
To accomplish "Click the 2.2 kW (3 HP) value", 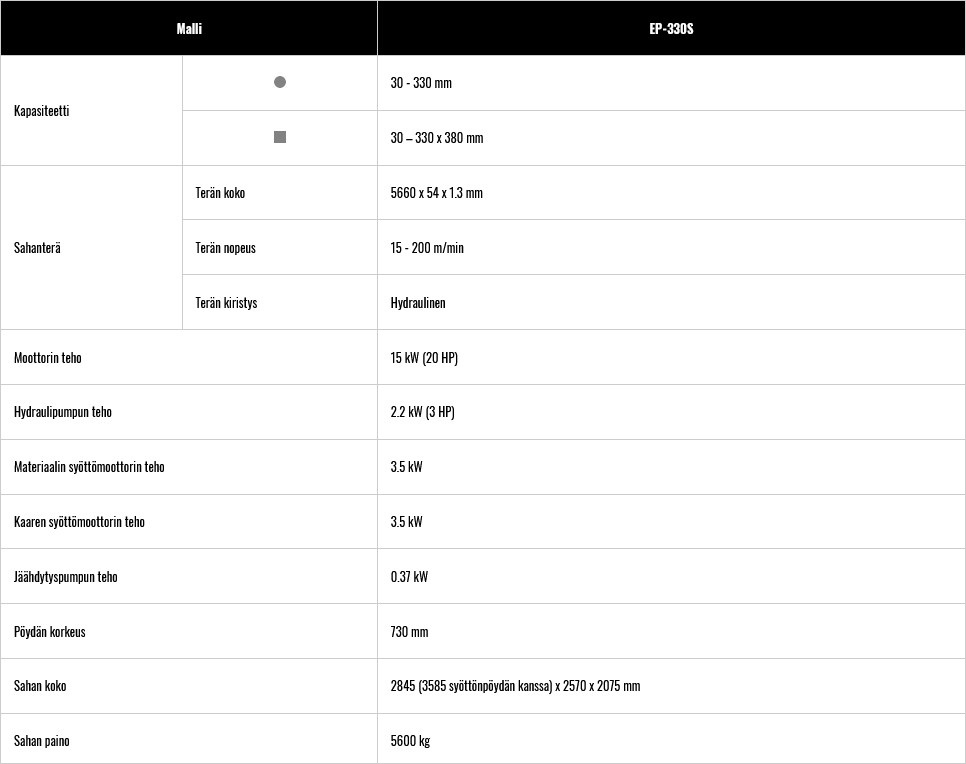I will (423, 412).
